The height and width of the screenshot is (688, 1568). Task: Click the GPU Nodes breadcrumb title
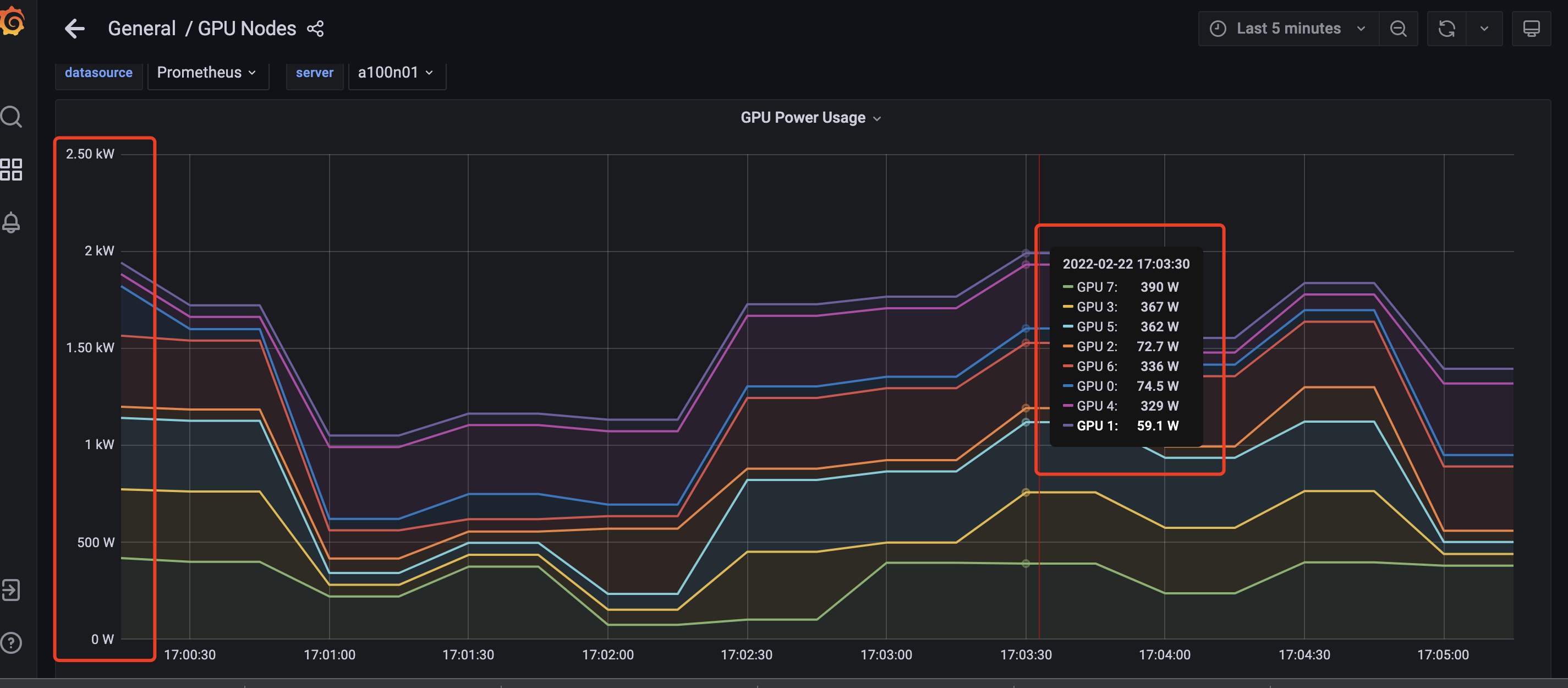pos(247,28)
